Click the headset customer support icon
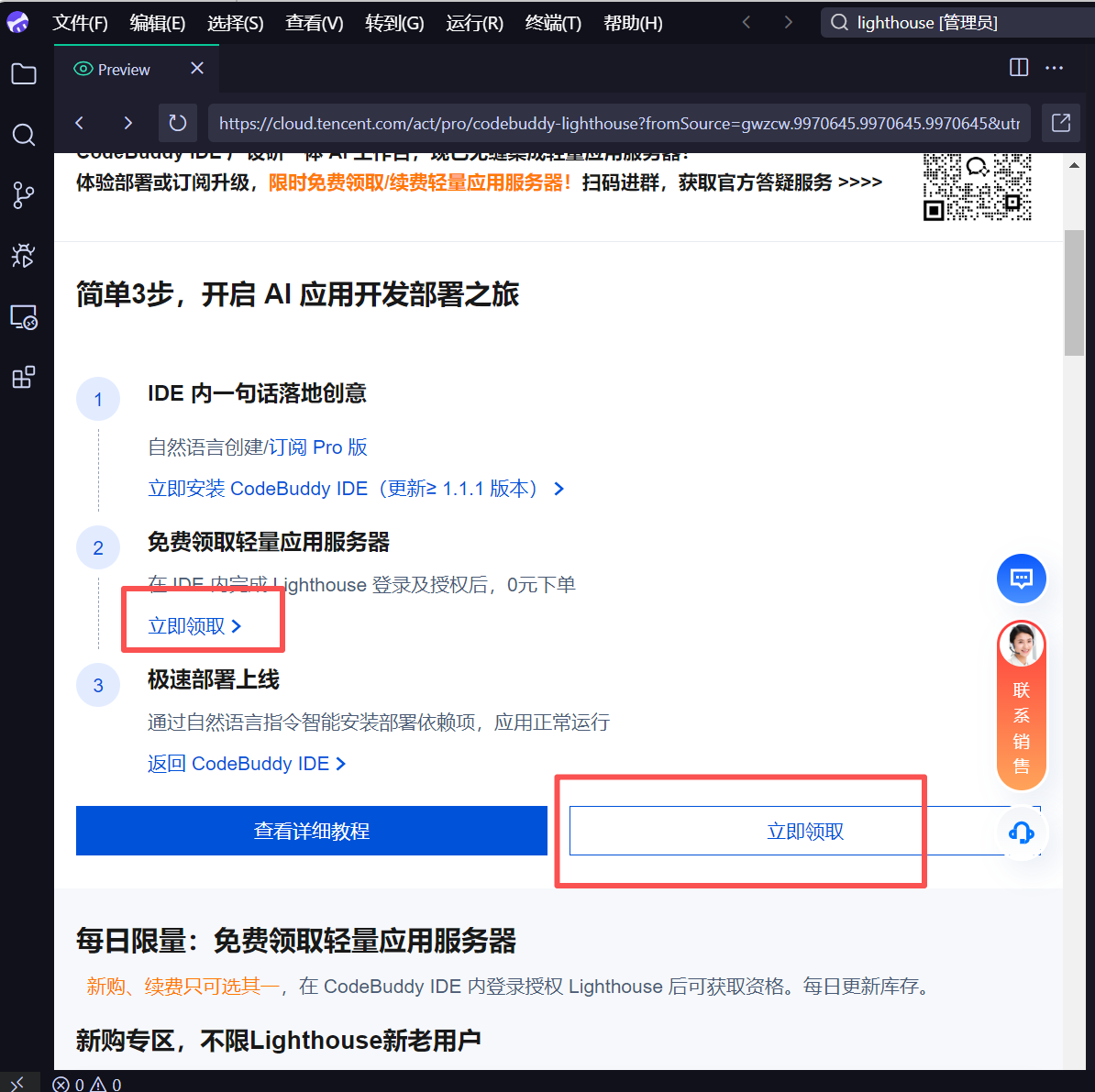Image resolution: width=1095 pixels, height=1092 pixels. (1021, 833)
